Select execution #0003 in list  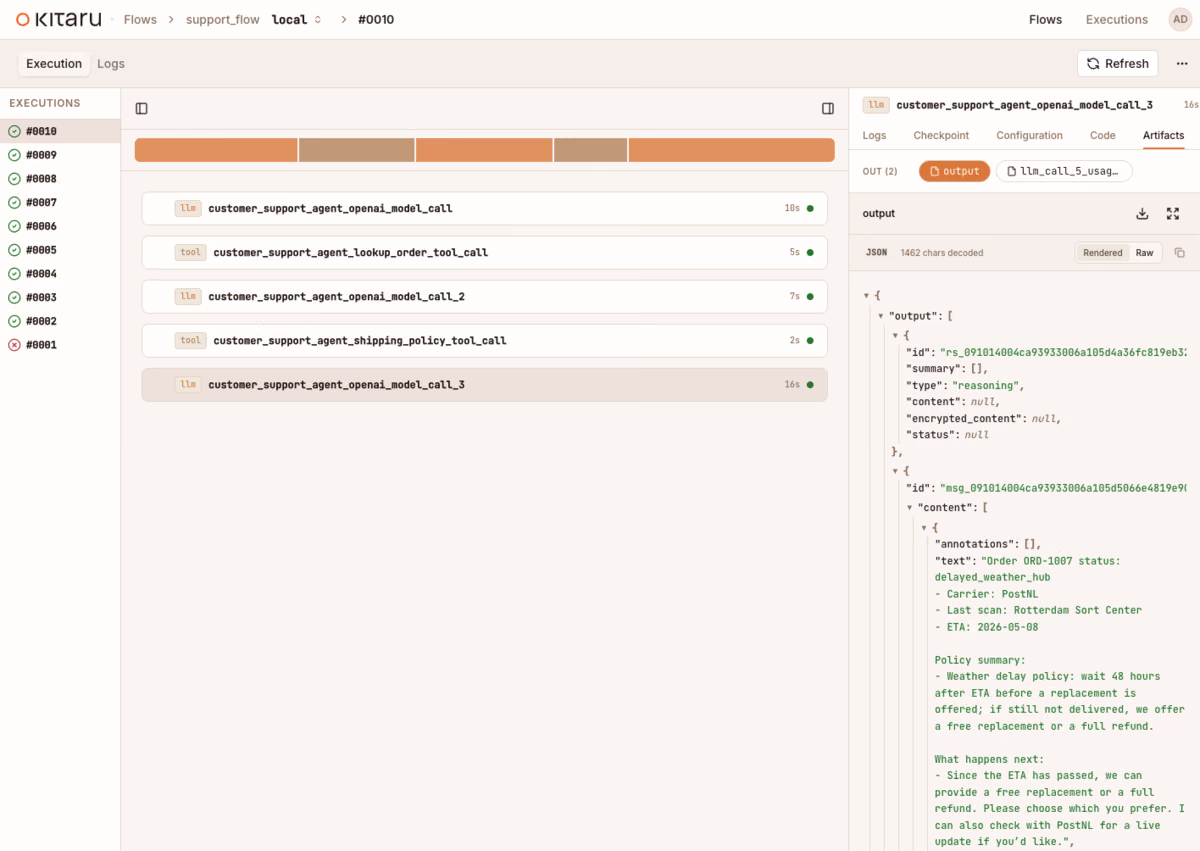[x=60, y=298]
